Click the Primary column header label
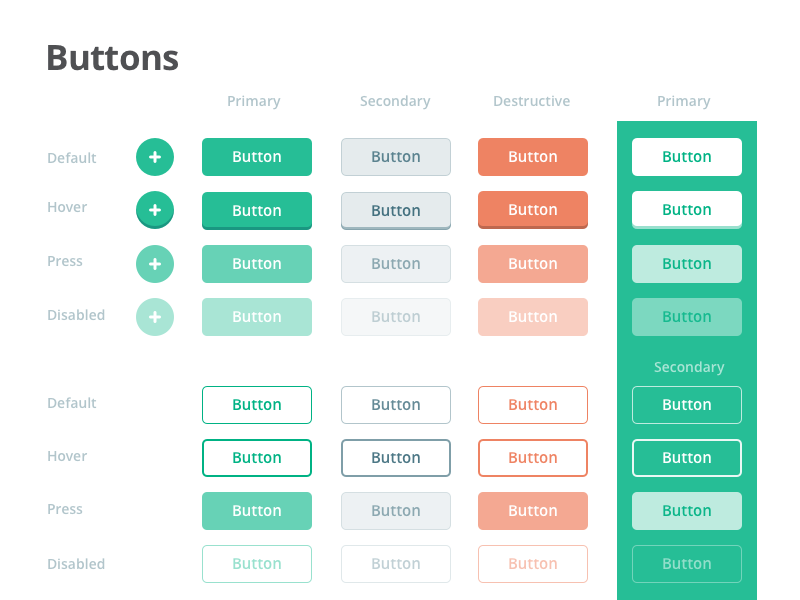Screen dimensions: 800x600 tap(253, 101)
